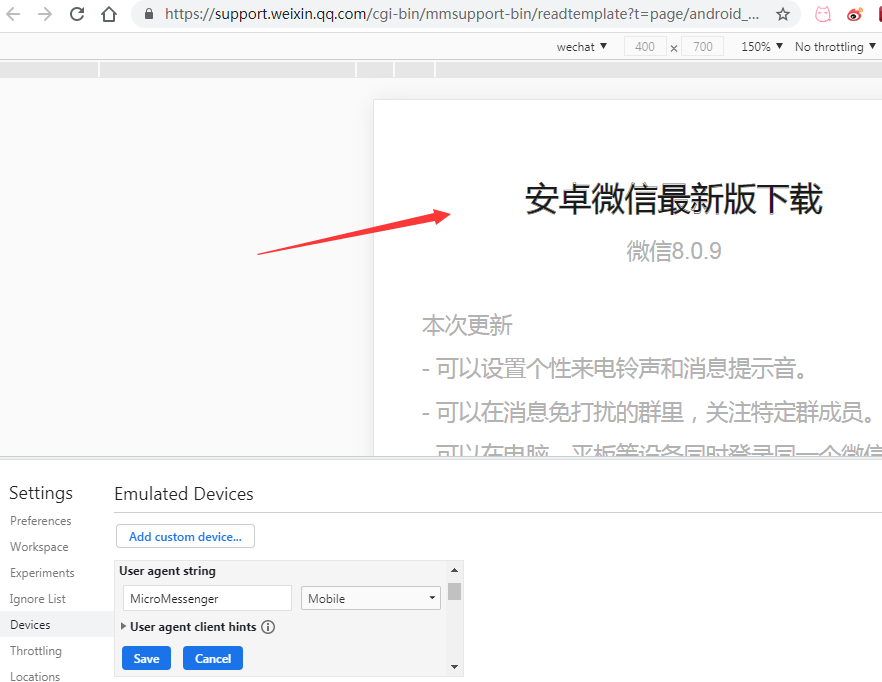Open Locations settings tab

(35, 676)
